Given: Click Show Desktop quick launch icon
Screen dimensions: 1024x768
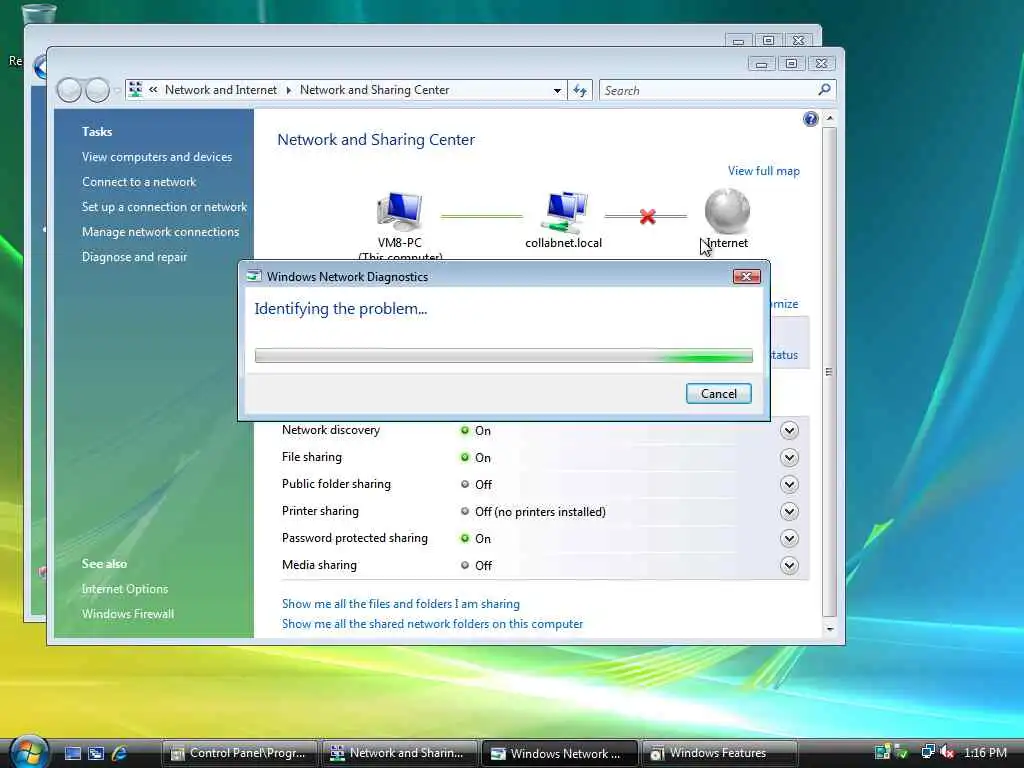Looking at the screenshot, I should point(72,753).
